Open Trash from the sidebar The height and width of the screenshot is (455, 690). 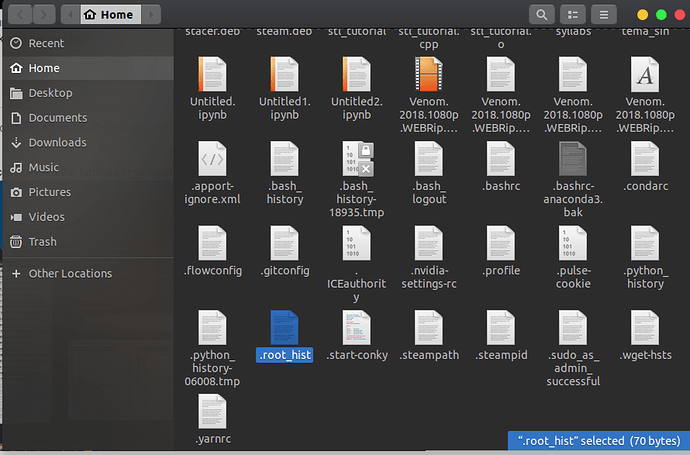click(x=42, y=242)
